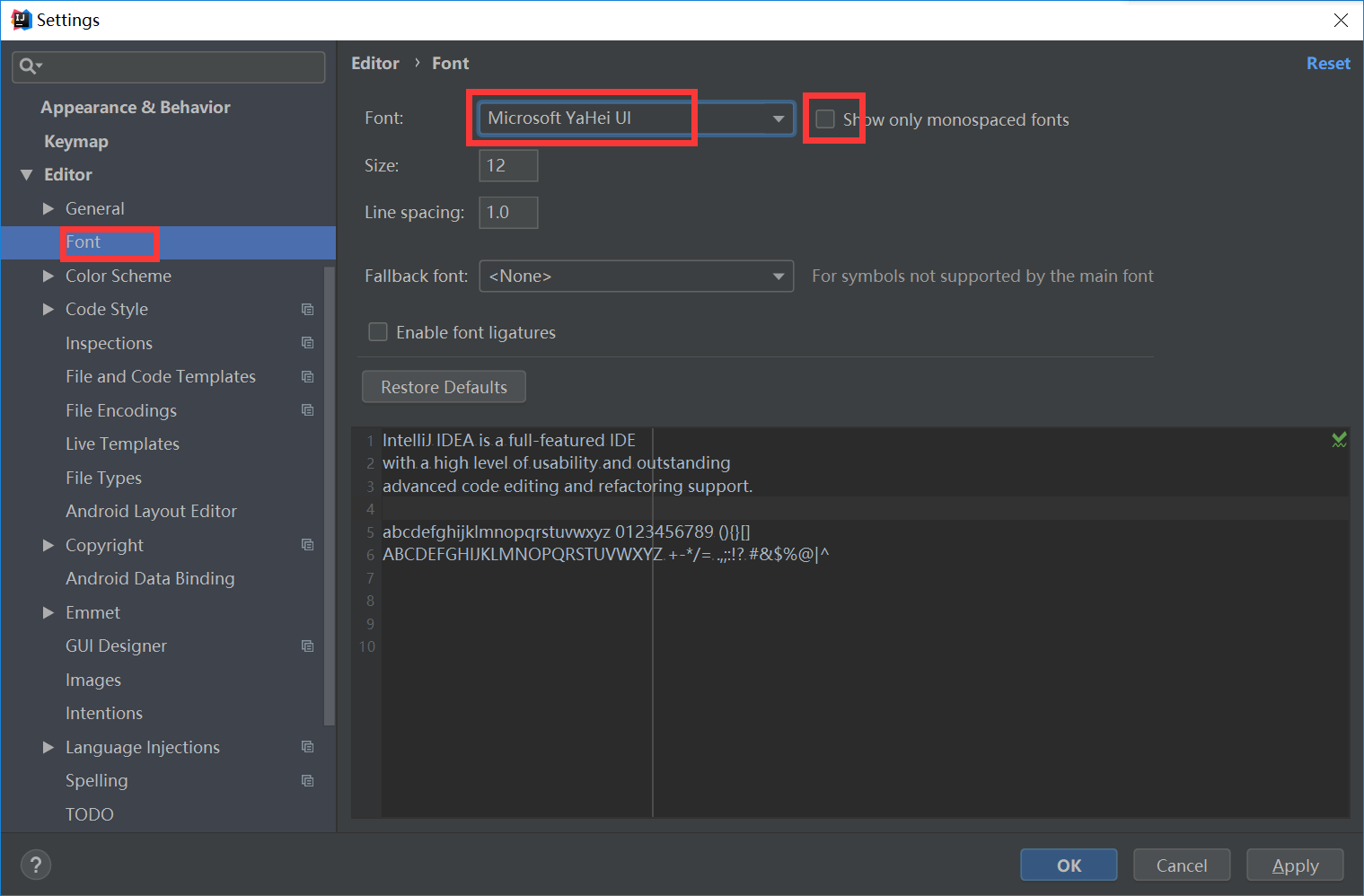Open Keymap settings
Viewport: 1364px width, 896px height.
pyautogui.click(x=76, y=141)
